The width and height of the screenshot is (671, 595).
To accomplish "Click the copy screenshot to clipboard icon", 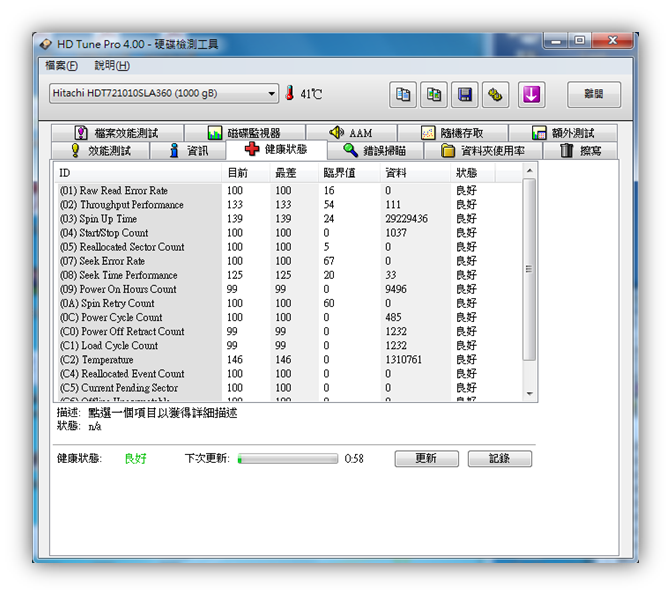I will tap(433, 94).
